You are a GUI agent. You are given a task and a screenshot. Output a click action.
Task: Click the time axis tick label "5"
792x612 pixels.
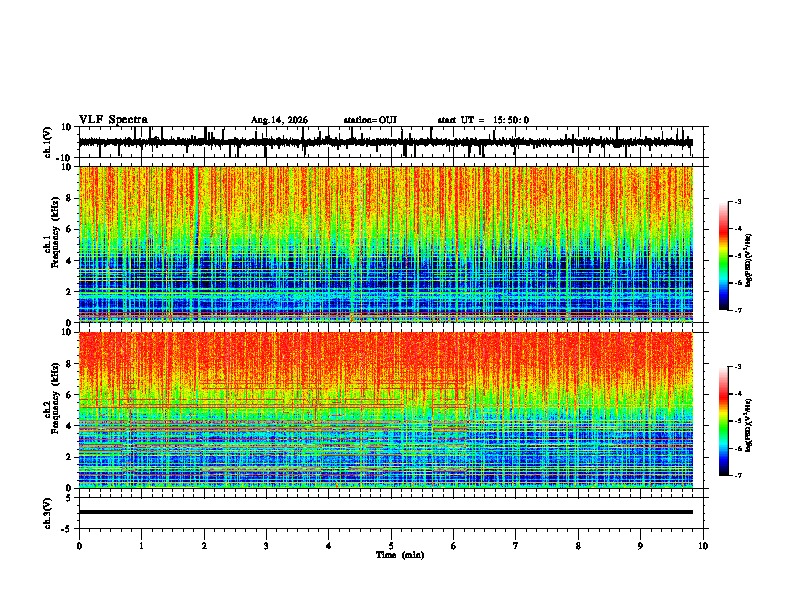tap(391, 546)
